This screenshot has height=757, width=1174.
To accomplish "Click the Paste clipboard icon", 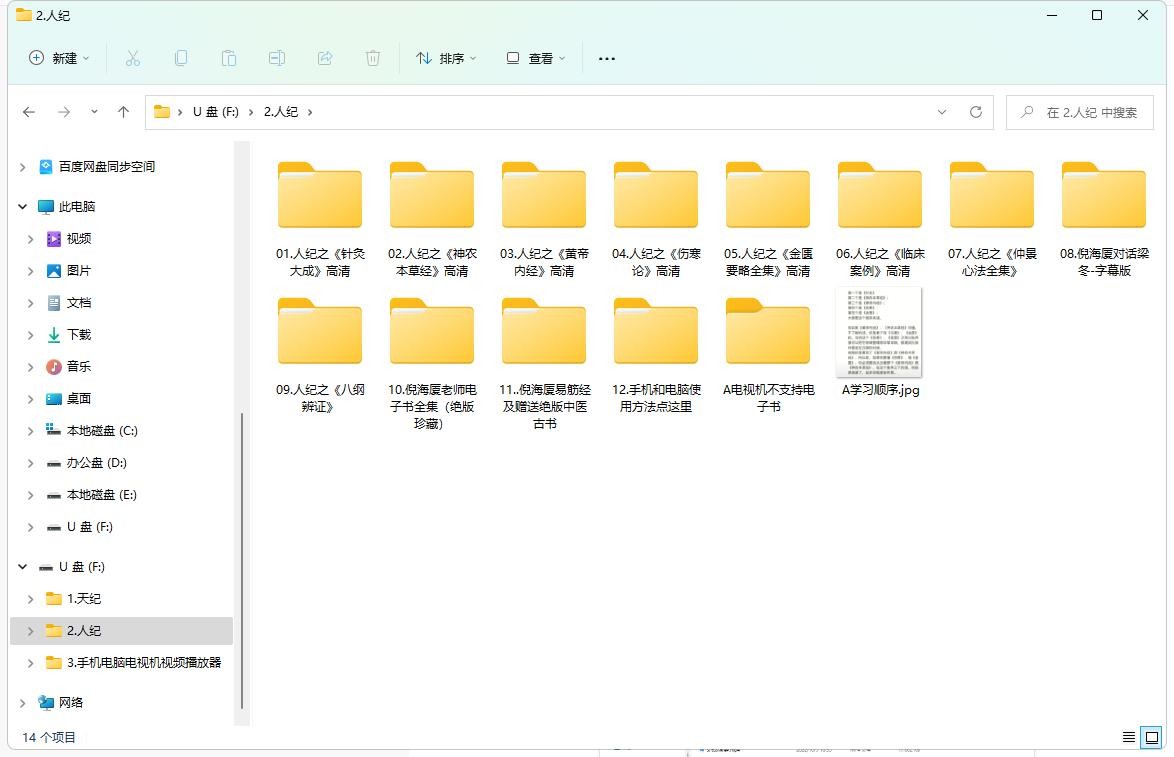I will pos(229,58).
